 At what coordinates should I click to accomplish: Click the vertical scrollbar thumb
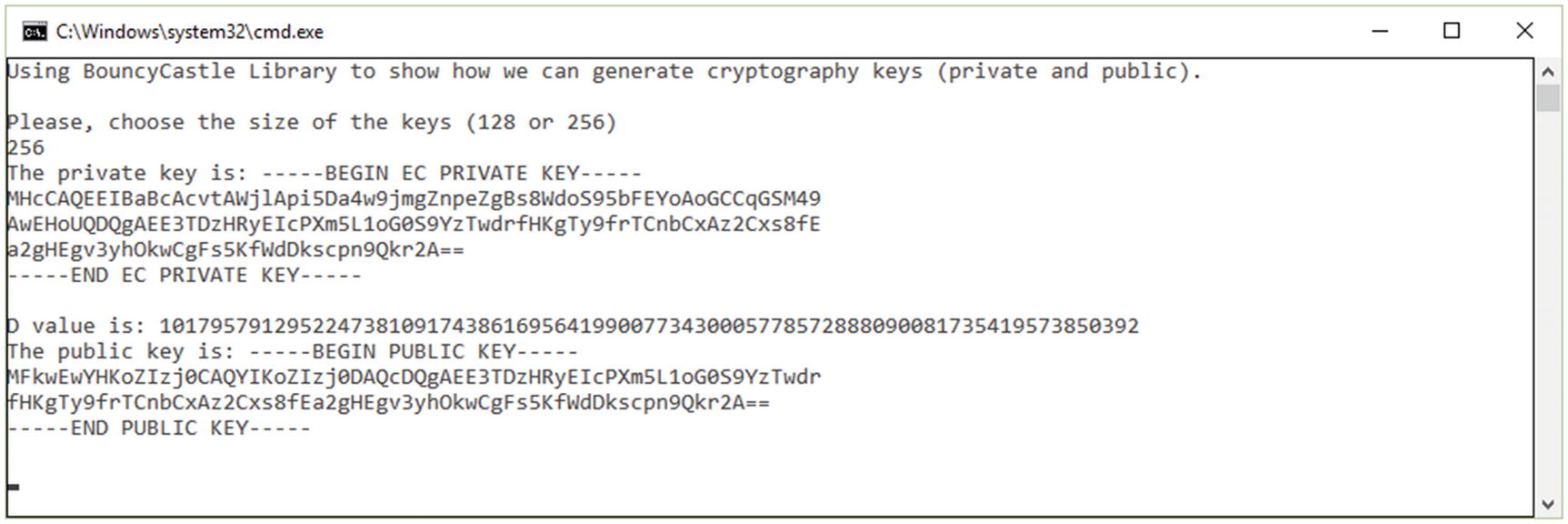pos(1548,98)
